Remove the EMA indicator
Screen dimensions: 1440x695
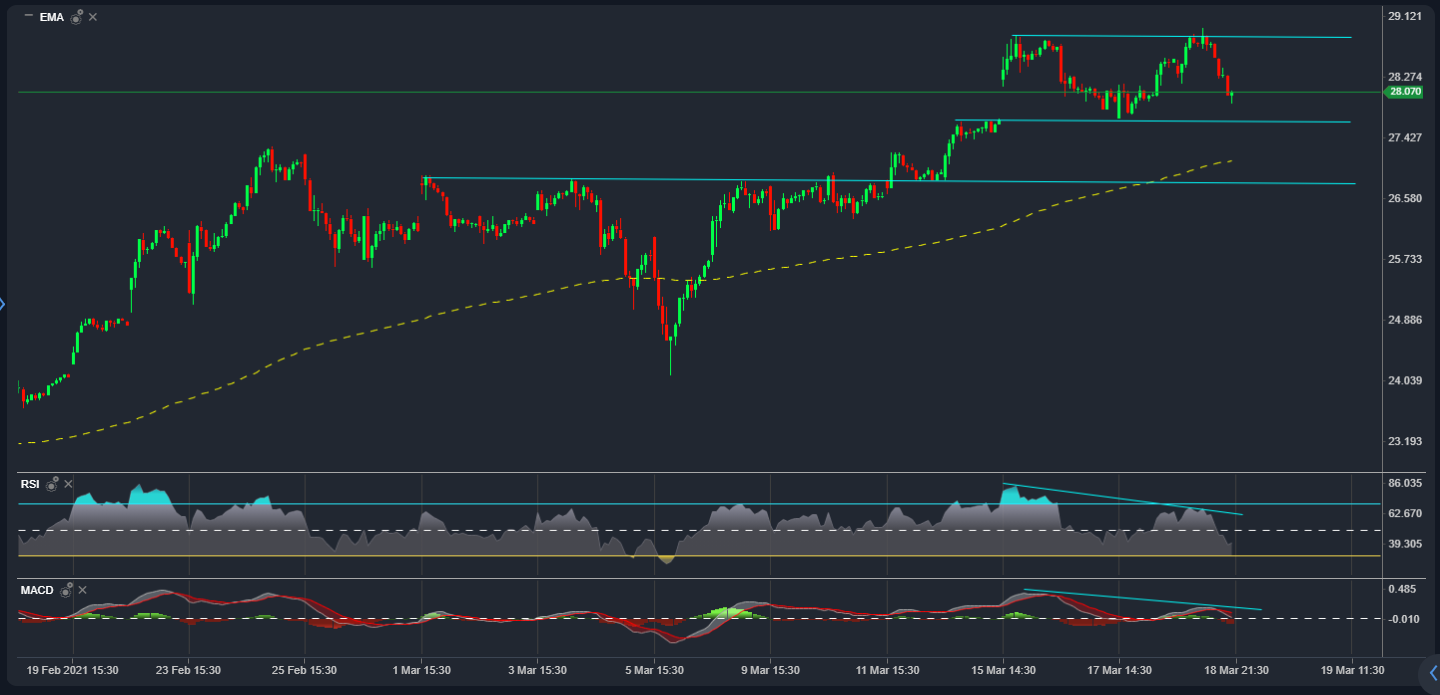tap(93, 17)
